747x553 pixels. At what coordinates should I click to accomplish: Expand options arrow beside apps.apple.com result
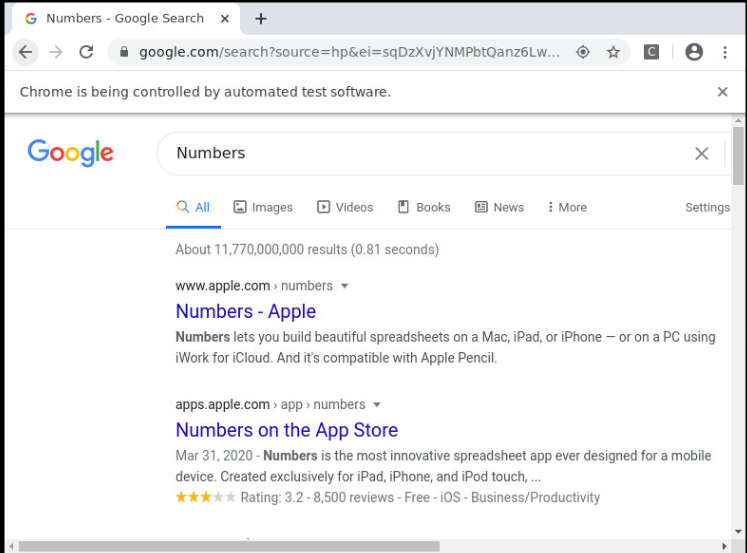(377, 405)
